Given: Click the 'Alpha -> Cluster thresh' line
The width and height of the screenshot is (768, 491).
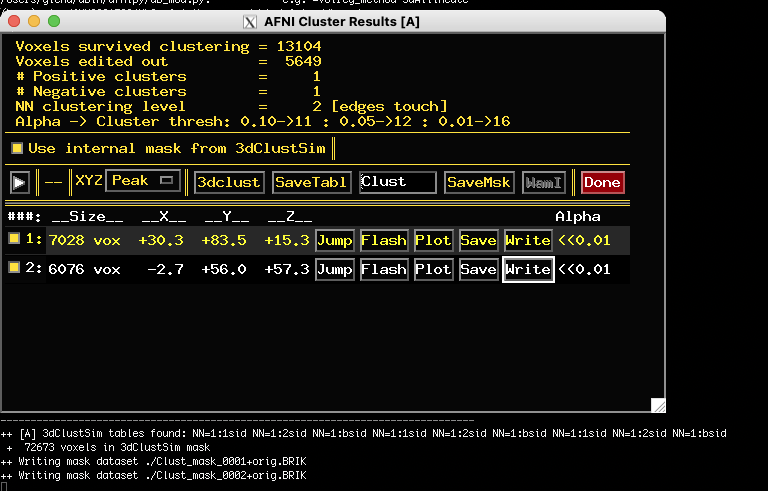Looking at the screenshot, I should tap(263, 122).
